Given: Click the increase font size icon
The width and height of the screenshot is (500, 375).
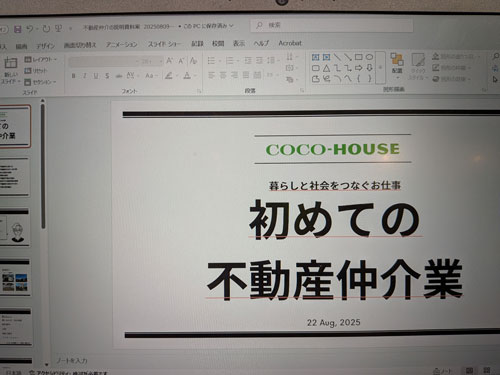Looking at the screenshot, I should point(169,61).
